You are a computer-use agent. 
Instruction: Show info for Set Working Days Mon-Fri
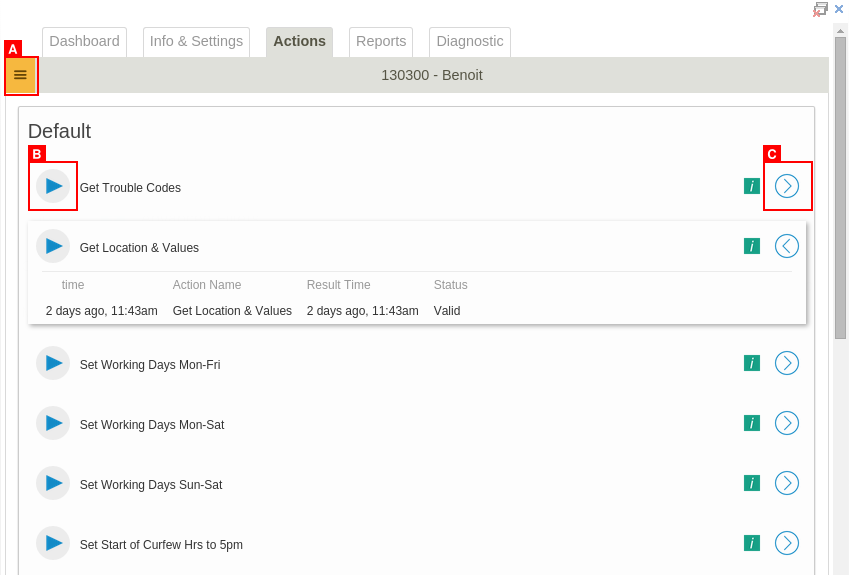(752, 363)
